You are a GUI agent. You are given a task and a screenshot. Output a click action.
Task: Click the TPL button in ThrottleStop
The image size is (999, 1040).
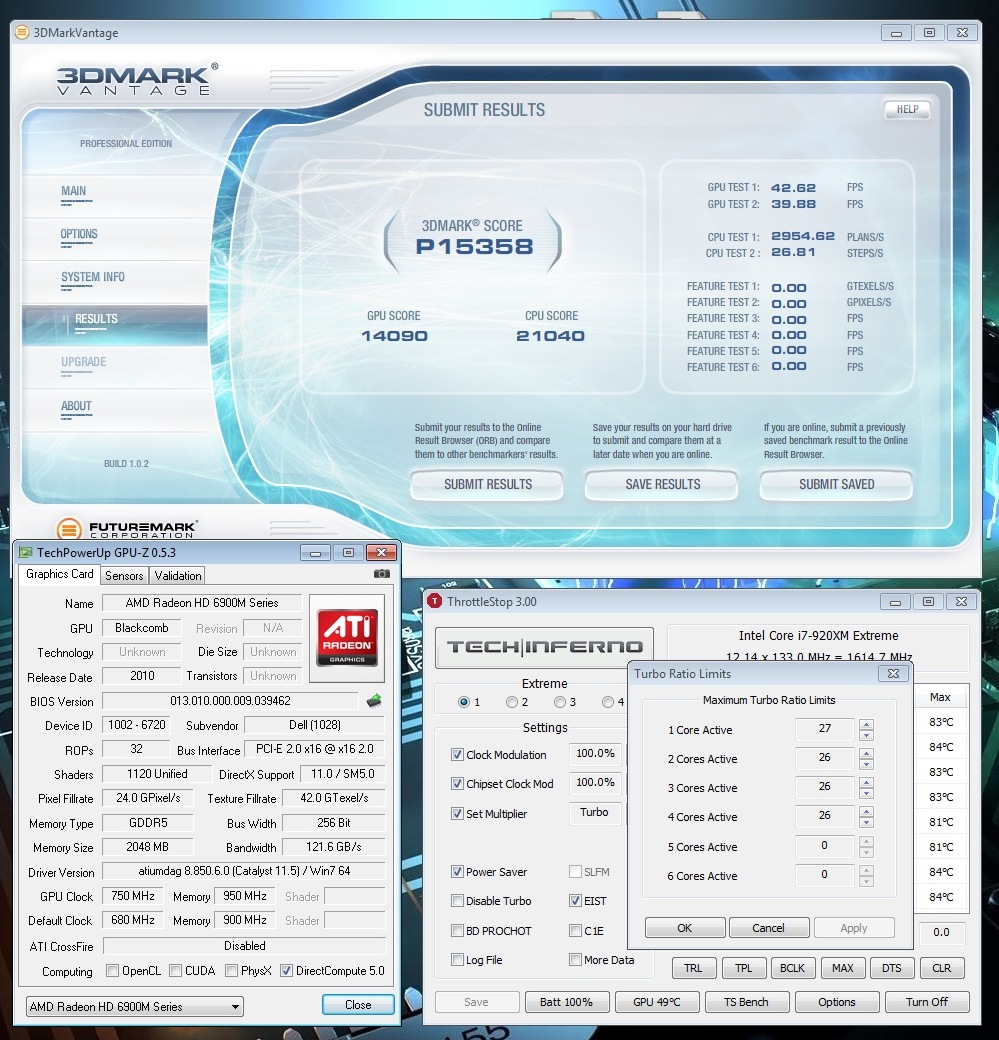click(x=744, y=968)
